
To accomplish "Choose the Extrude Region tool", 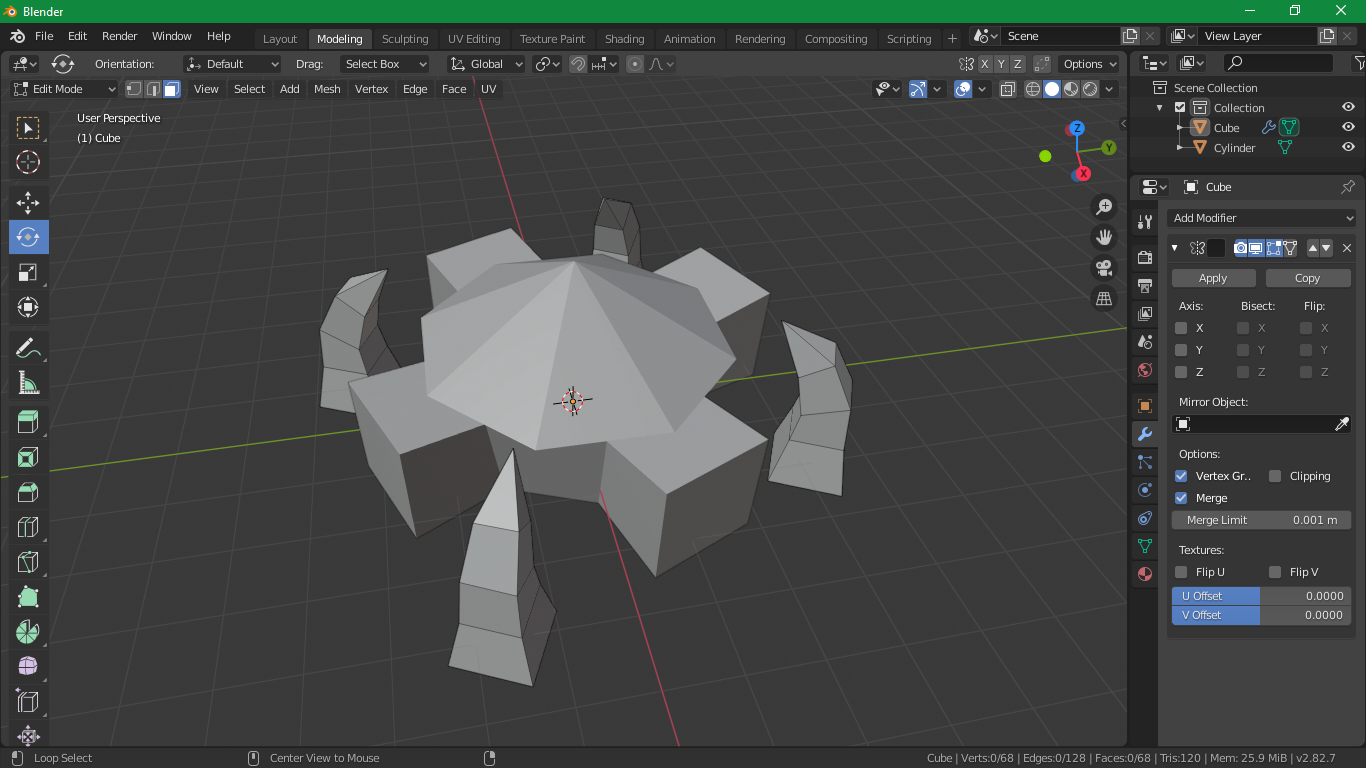I will click(28, 422).
